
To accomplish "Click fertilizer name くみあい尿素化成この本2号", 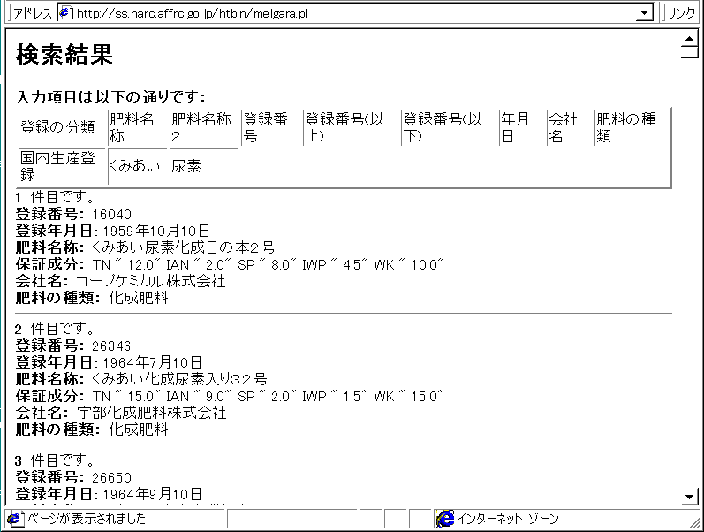I will click(145, 247).
